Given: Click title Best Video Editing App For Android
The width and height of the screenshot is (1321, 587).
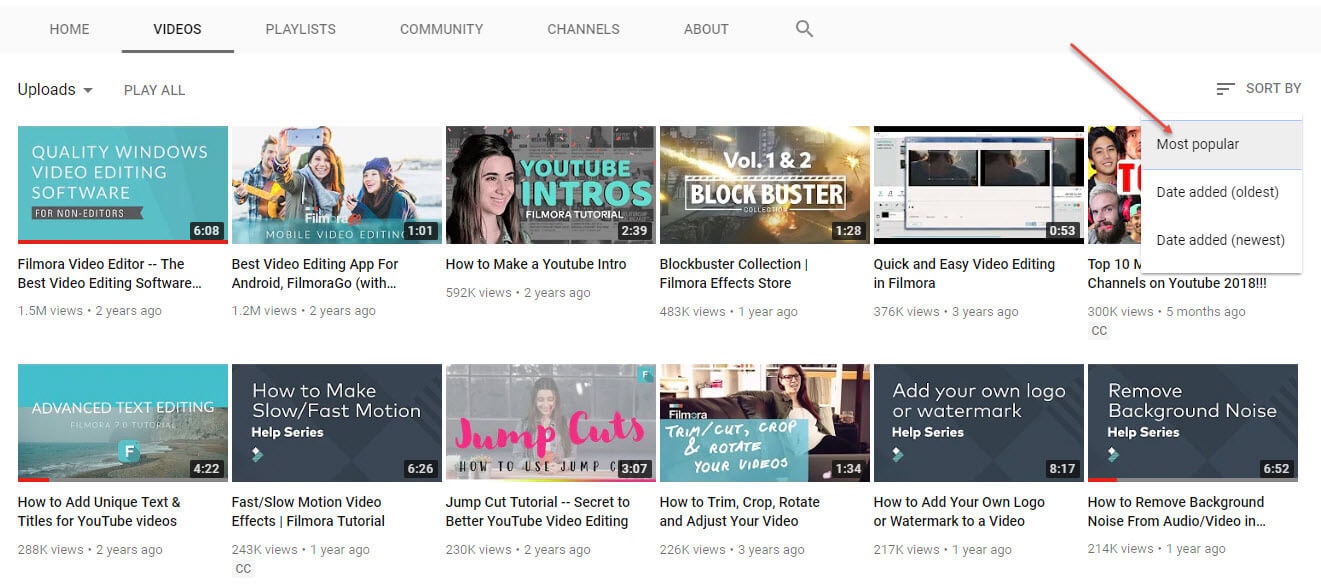Looking at the screenshot, I should point(315,274).
